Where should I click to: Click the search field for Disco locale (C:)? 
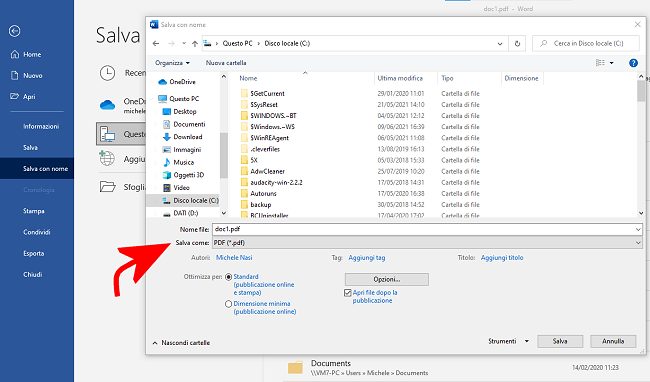click(585, 44)
